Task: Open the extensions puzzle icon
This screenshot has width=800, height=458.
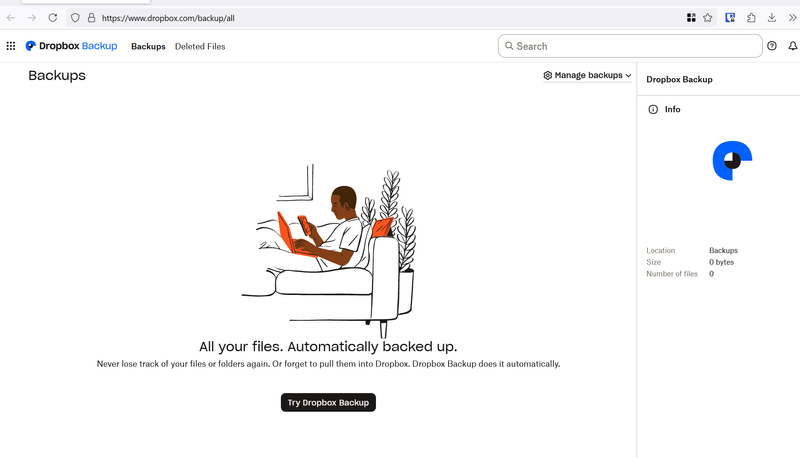Action: [x=751, y=18]
